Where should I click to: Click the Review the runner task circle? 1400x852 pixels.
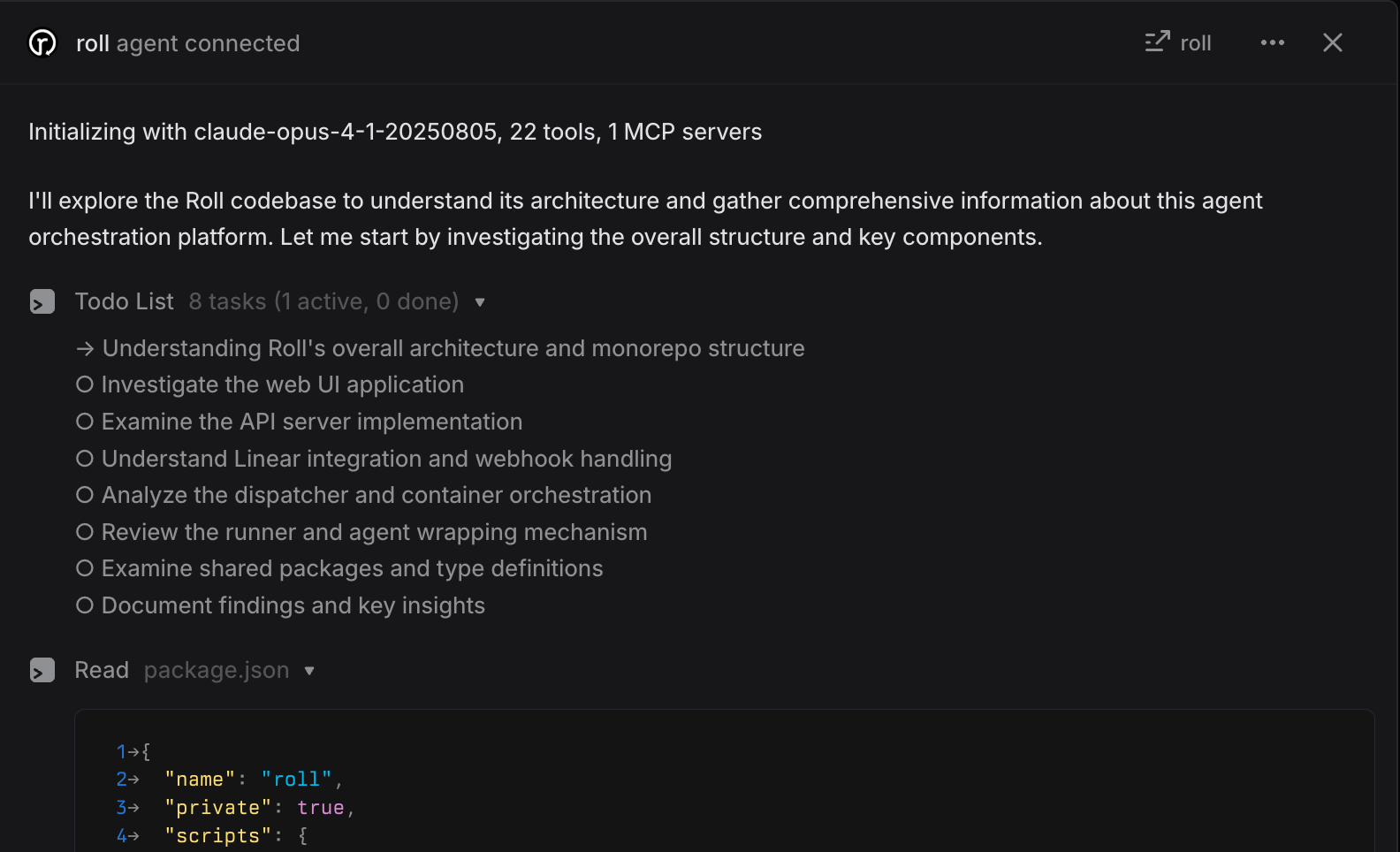coord(85,532)
